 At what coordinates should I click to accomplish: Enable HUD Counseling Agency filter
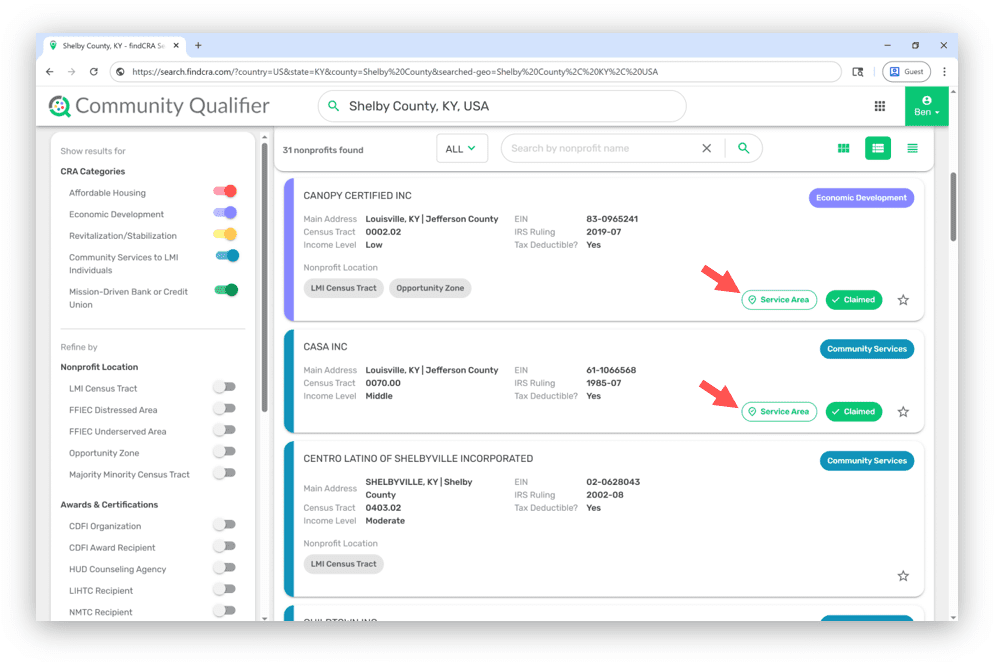point(225,568)
